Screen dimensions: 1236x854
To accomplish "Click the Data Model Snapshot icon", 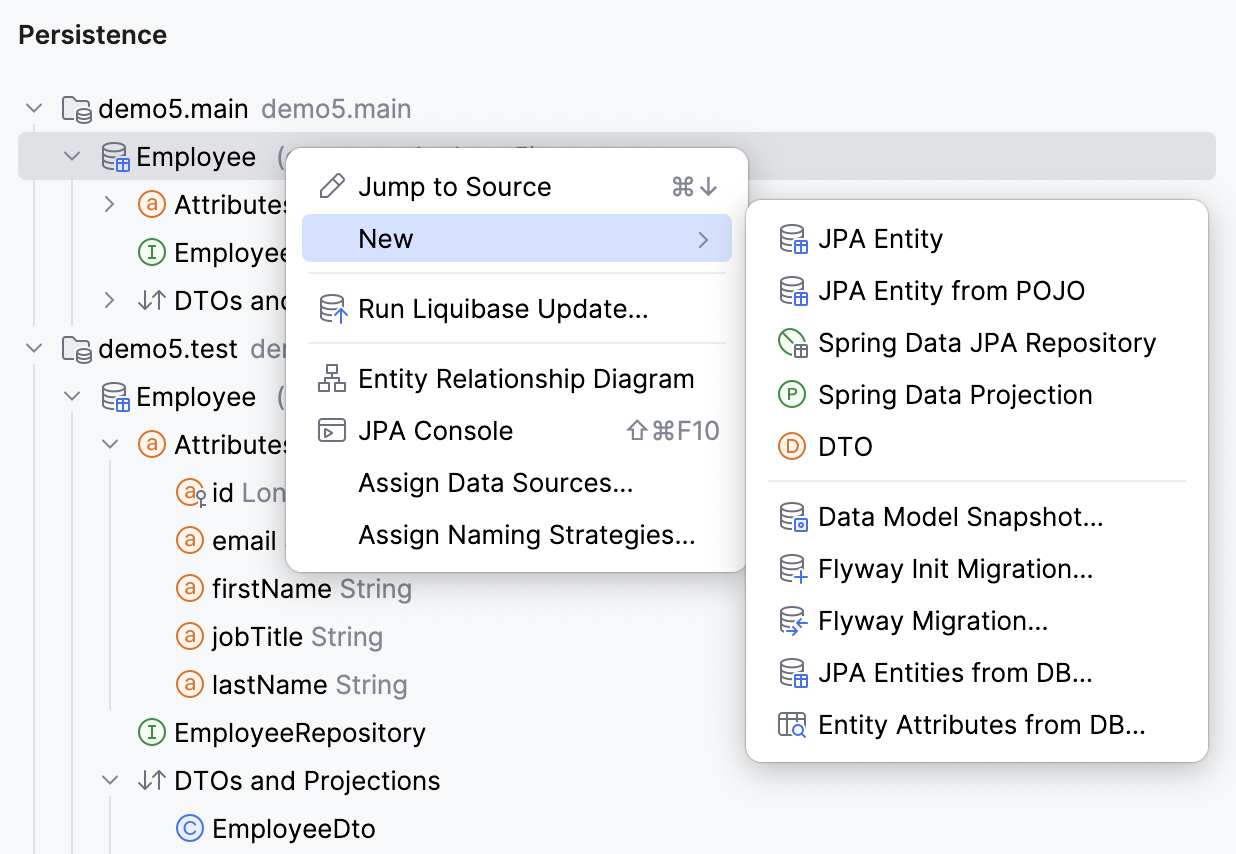I will click(x=792, y=518).
